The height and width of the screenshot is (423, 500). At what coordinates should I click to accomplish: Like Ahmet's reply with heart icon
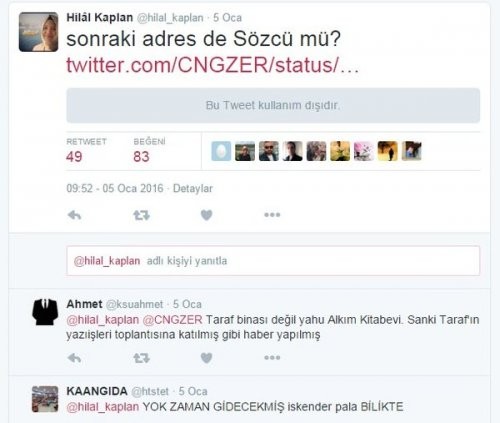[207, 358]
